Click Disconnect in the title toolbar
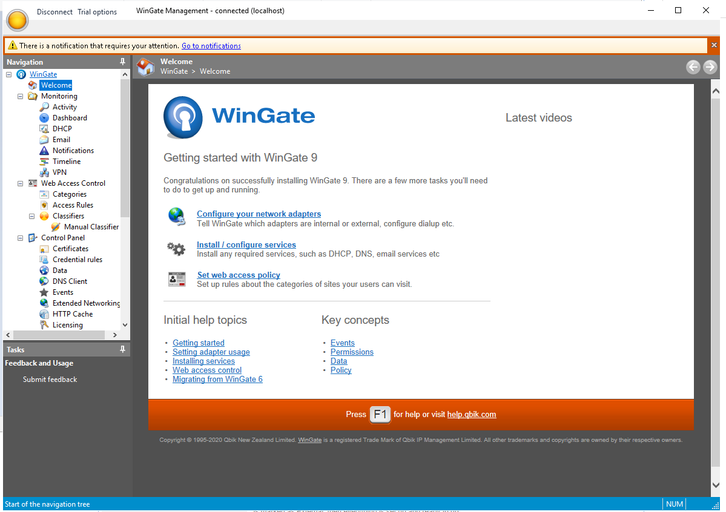The height and width of the screenshot is (512, 726). (x=55, y=12)
